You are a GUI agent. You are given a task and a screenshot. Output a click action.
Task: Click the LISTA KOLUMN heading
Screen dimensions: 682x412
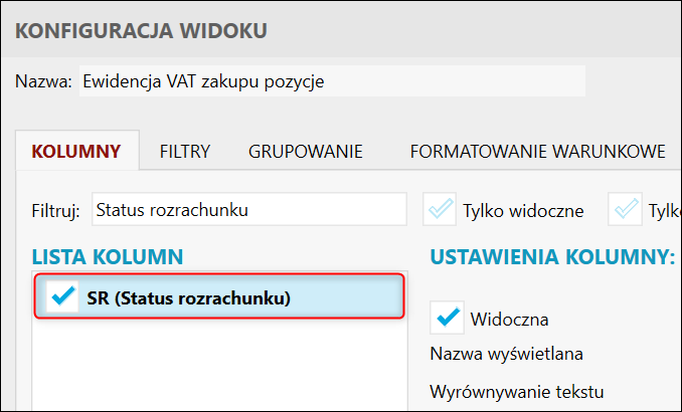pos(107,257)
